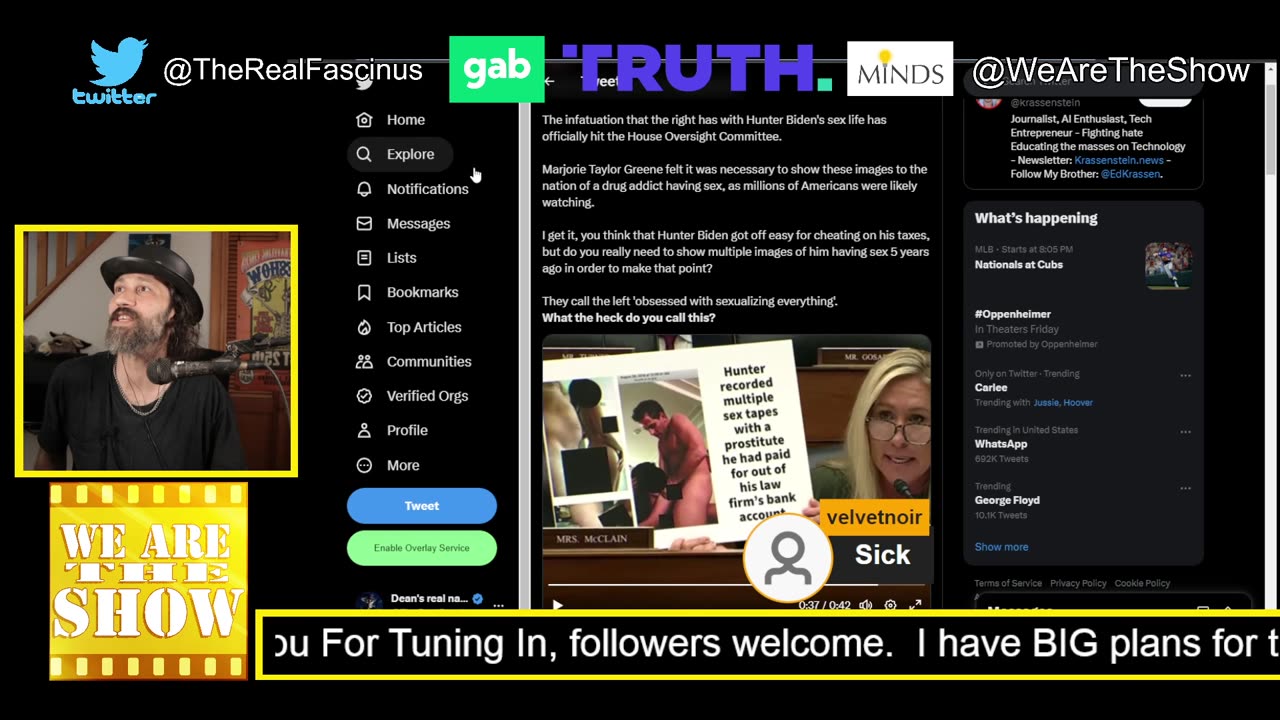
Task: Click the What's happening heading
Action: (1036, 218)
